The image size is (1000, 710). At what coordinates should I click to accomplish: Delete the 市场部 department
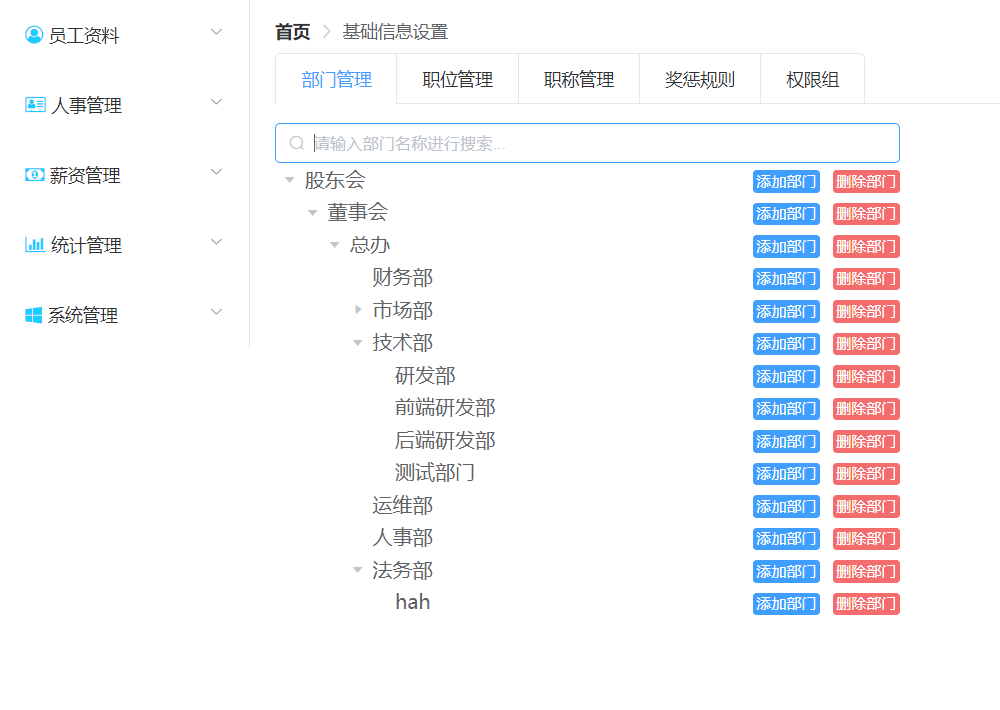tap(866, 311)
